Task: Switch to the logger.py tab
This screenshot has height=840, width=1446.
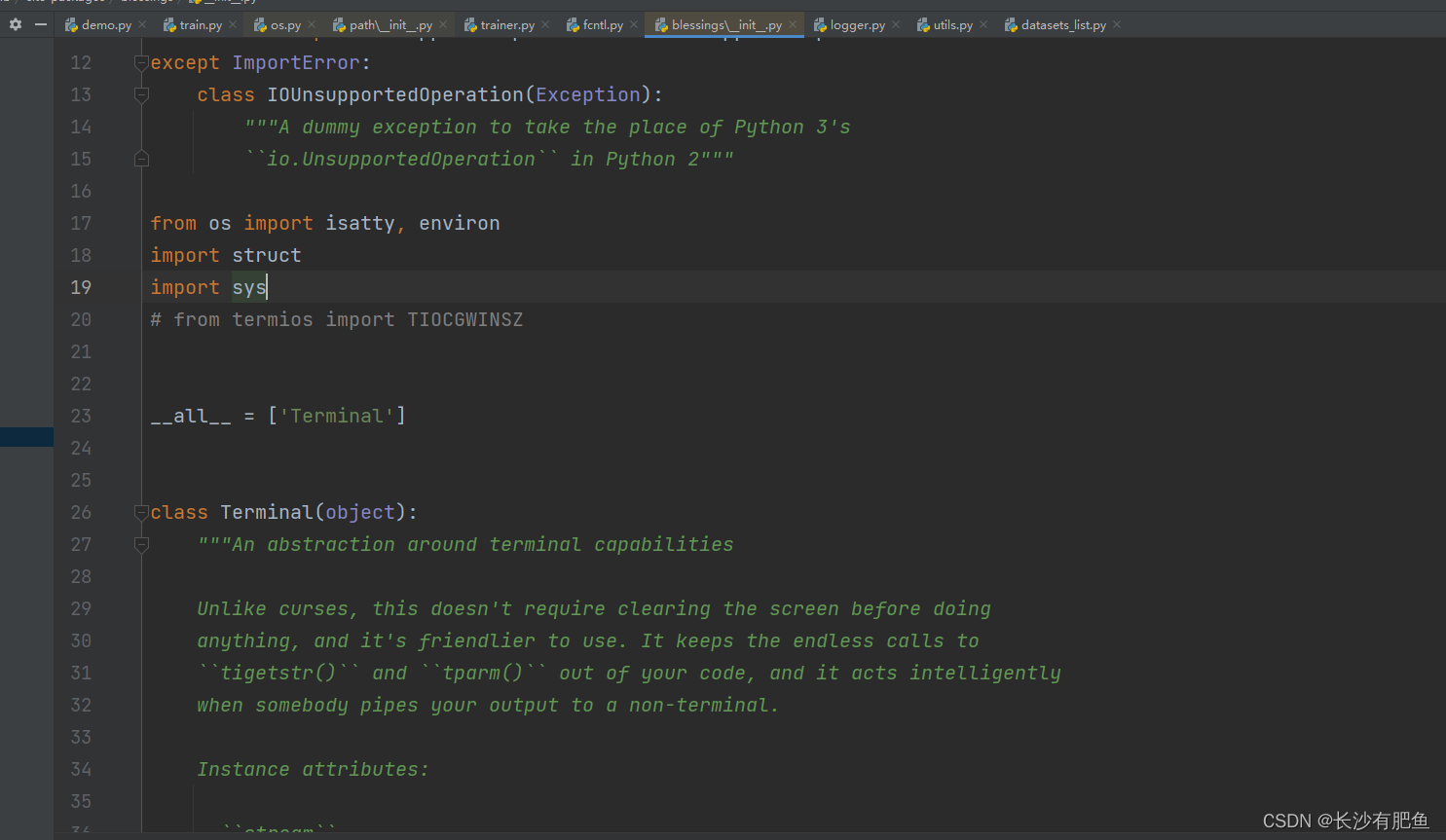Action: pos(858,24)
